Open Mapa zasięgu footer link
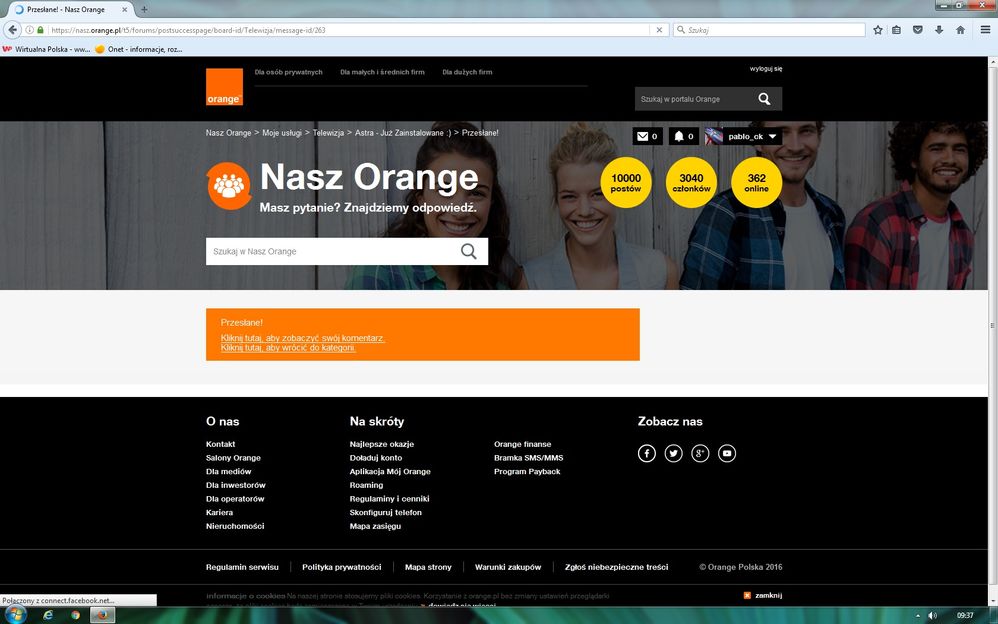Screen dimensions: 998x624 [x=375, y=527]
